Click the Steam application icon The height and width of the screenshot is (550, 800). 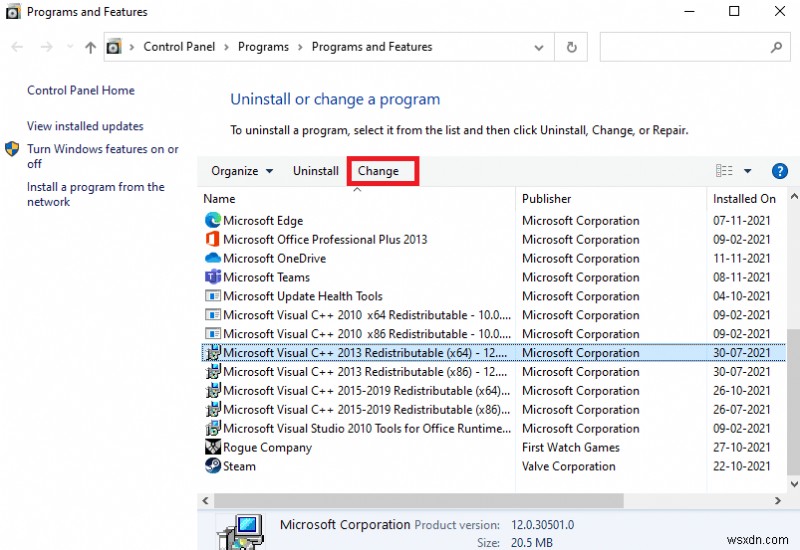tap(213, 466)
